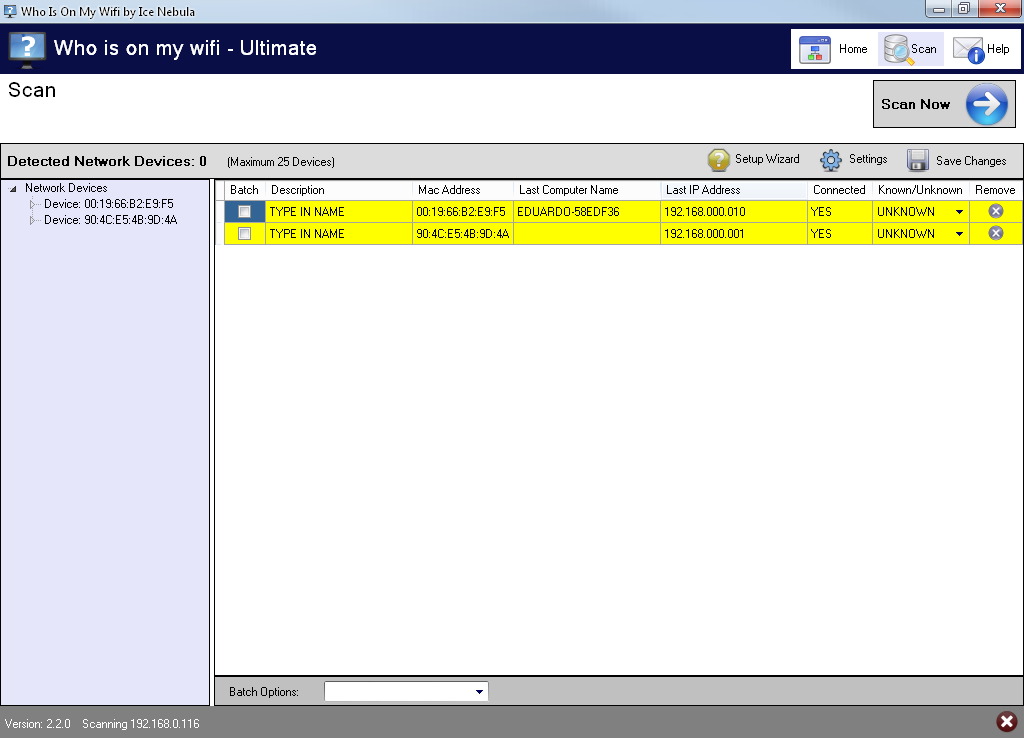
Task: Select Mac cell 90:4C:E5:4B:9D:4A in table
Action: (463, 234)
